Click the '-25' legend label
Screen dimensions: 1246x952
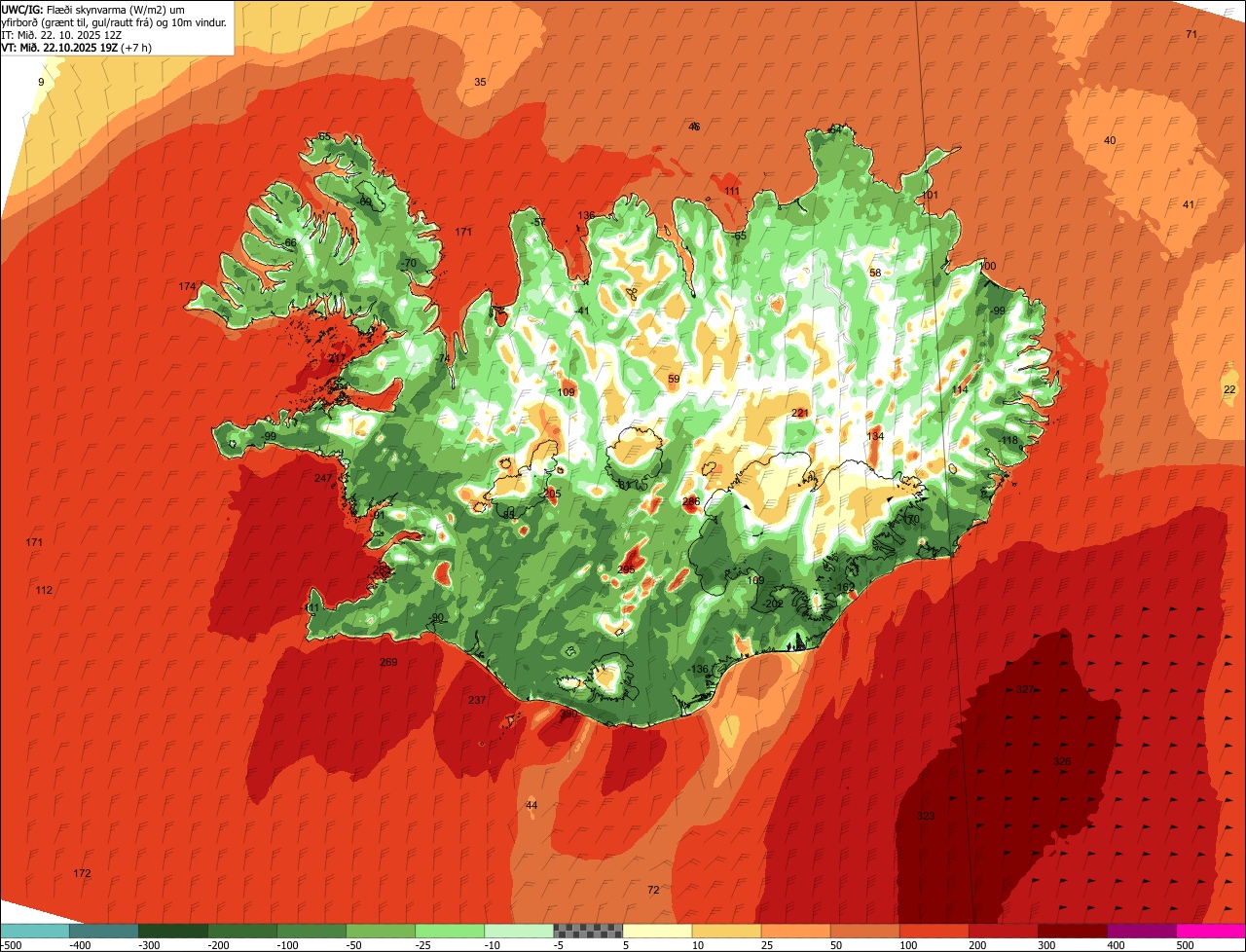(424, 944)
